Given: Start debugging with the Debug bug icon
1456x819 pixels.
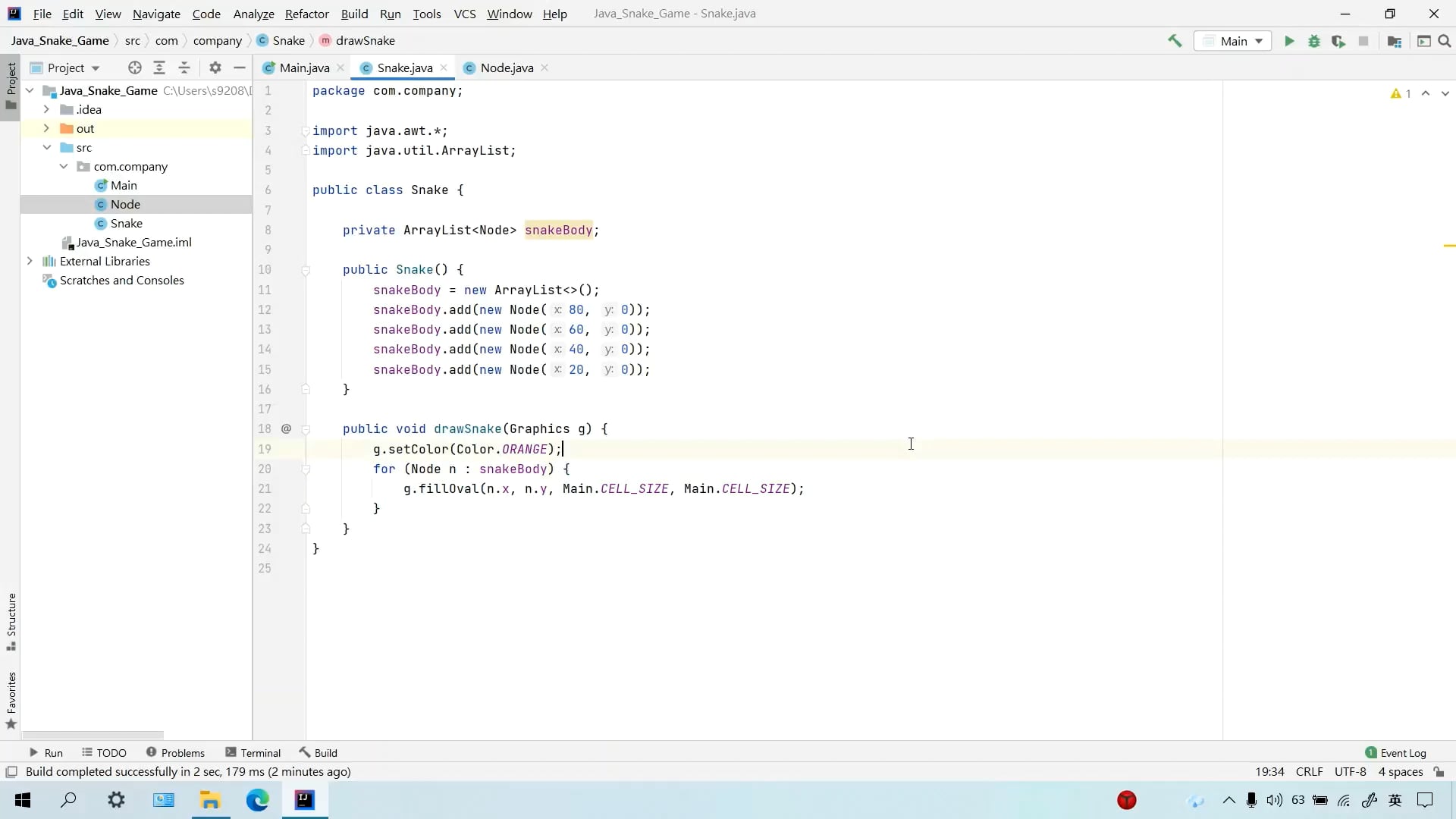Looking at the screenshot, I should tap(1314, 41).
